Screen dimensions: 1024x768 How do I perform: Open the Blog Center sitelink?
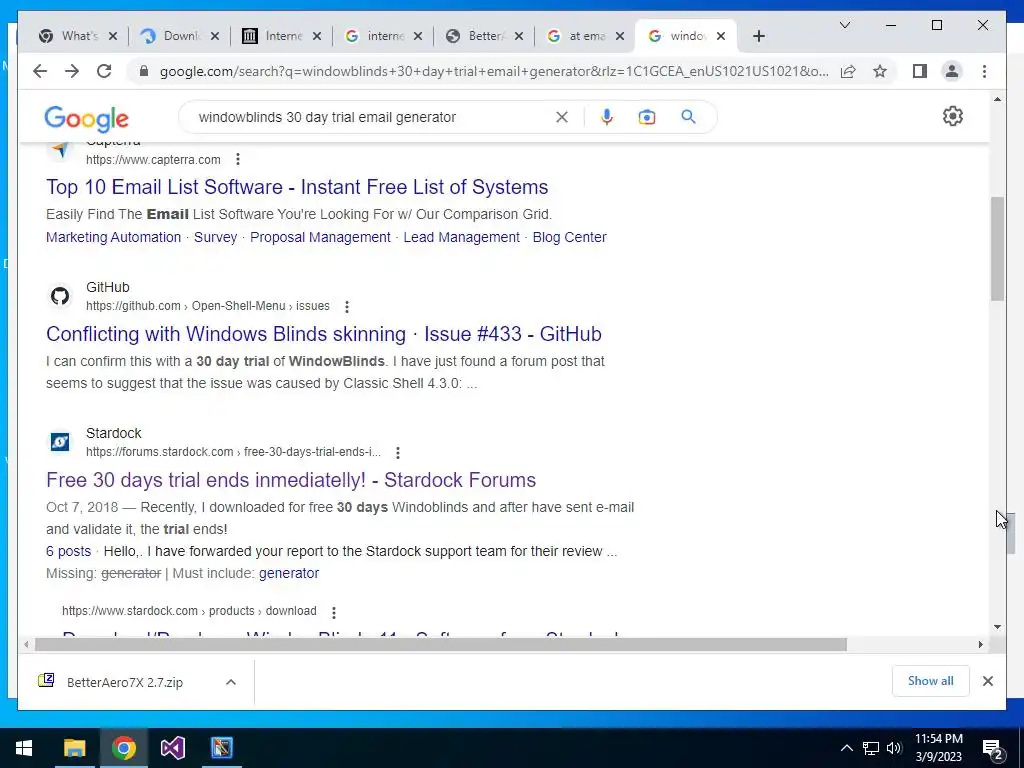[569, 237]
